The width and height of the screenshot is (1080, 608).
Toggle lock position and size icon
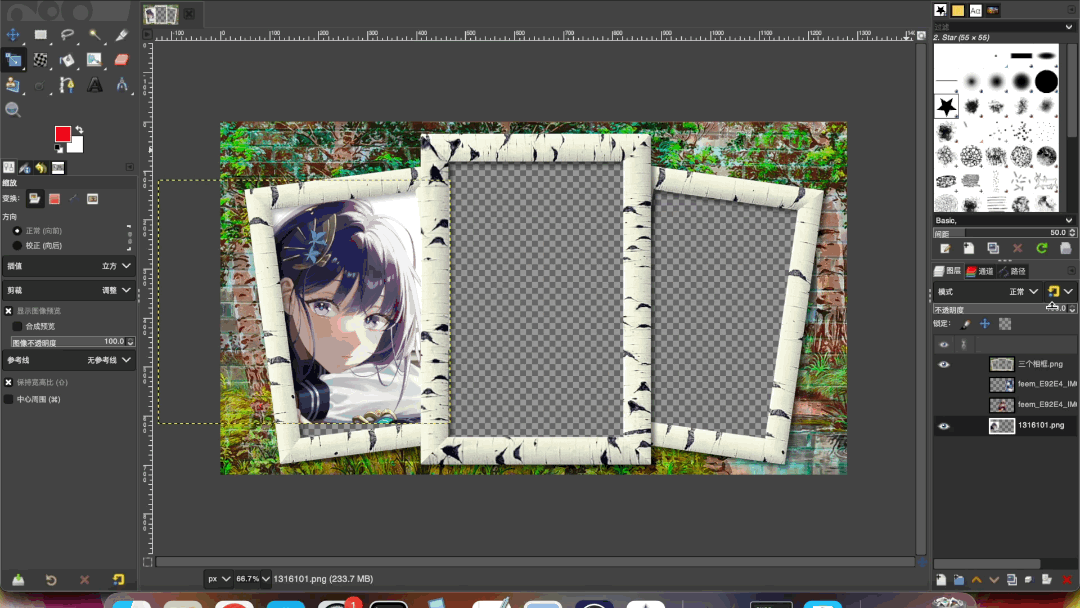[x=985, y=324]
